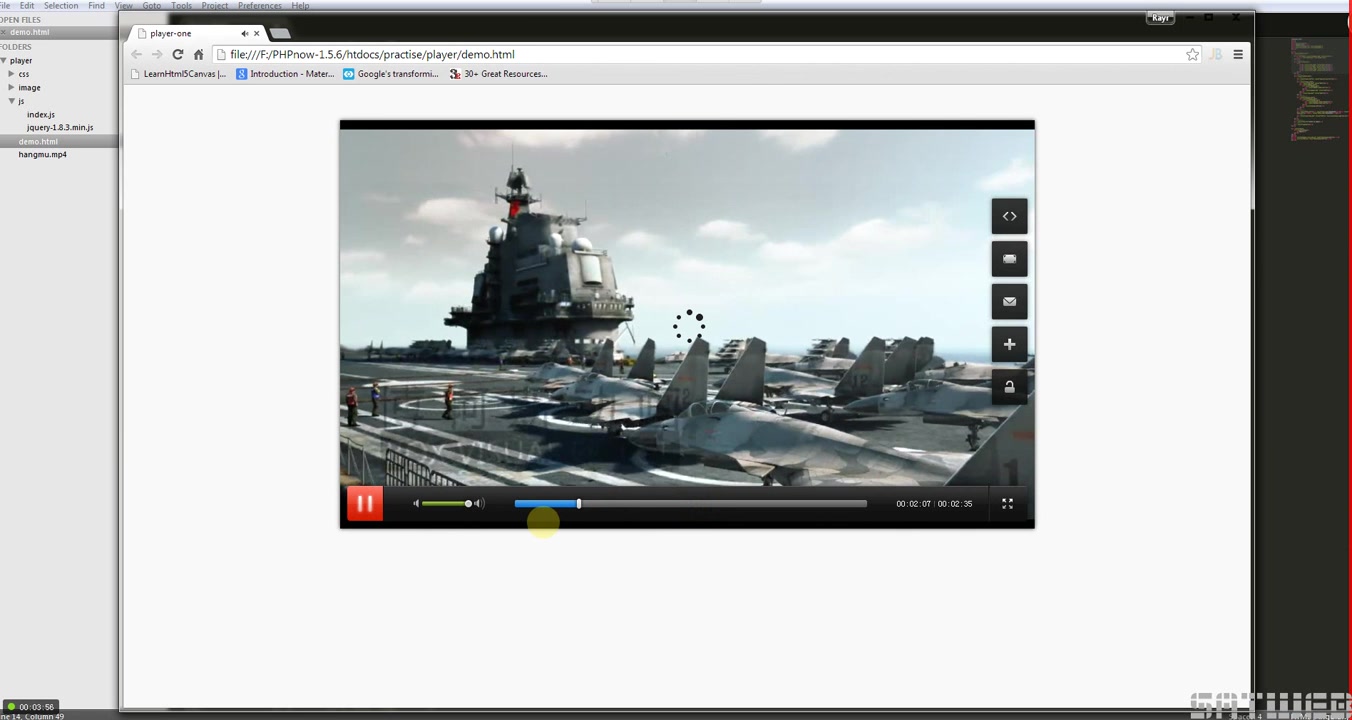This screenshot has width=1352, height=720.
Task: Reload the page in the browser
Action: [178, 54]
